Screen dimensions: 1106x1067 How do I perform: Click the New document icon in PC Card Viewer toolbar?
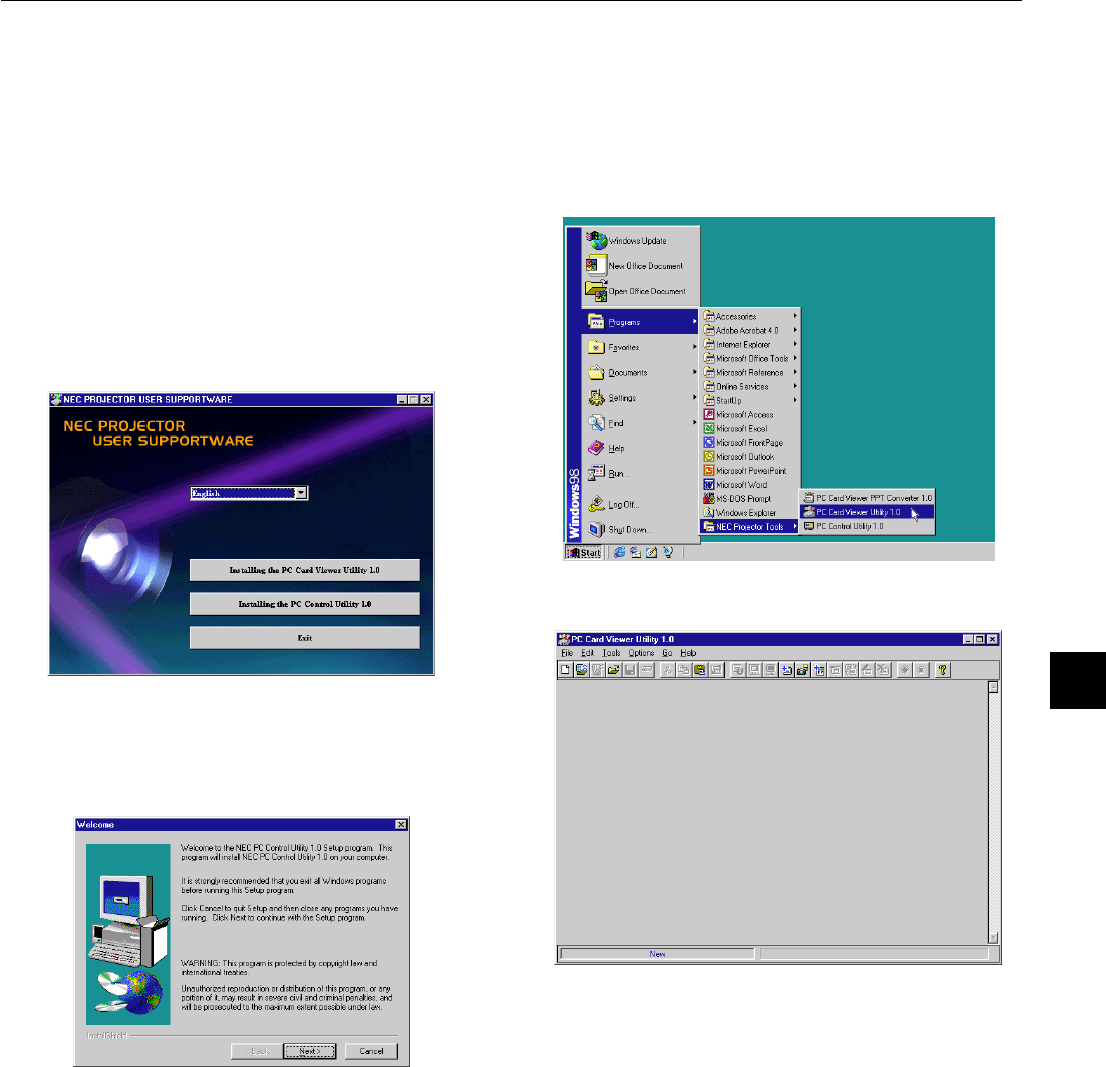point(565,670)
